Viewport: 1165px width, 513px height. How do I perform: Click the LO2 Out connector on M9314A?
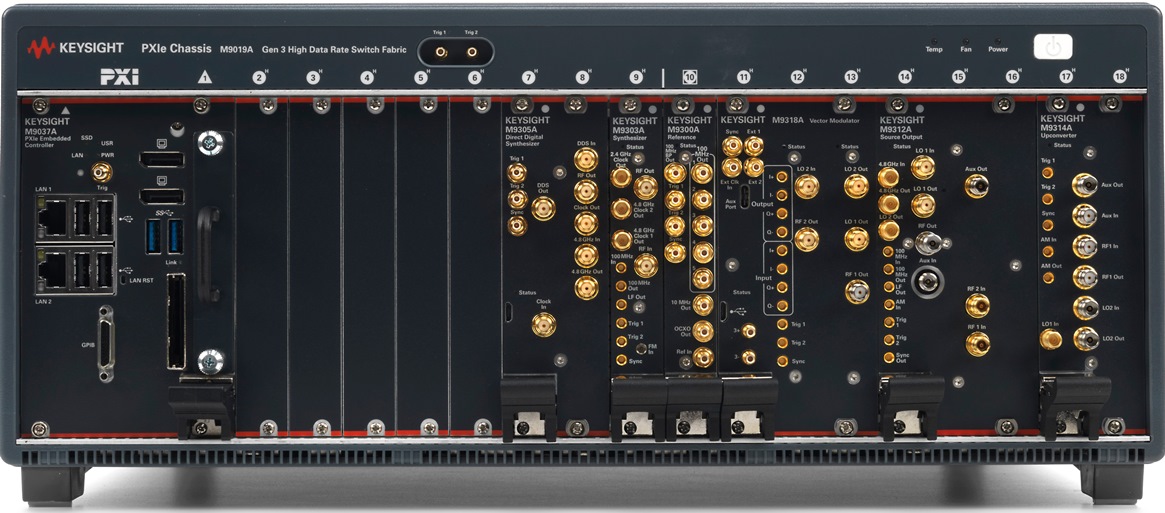tap(1084, 338)
